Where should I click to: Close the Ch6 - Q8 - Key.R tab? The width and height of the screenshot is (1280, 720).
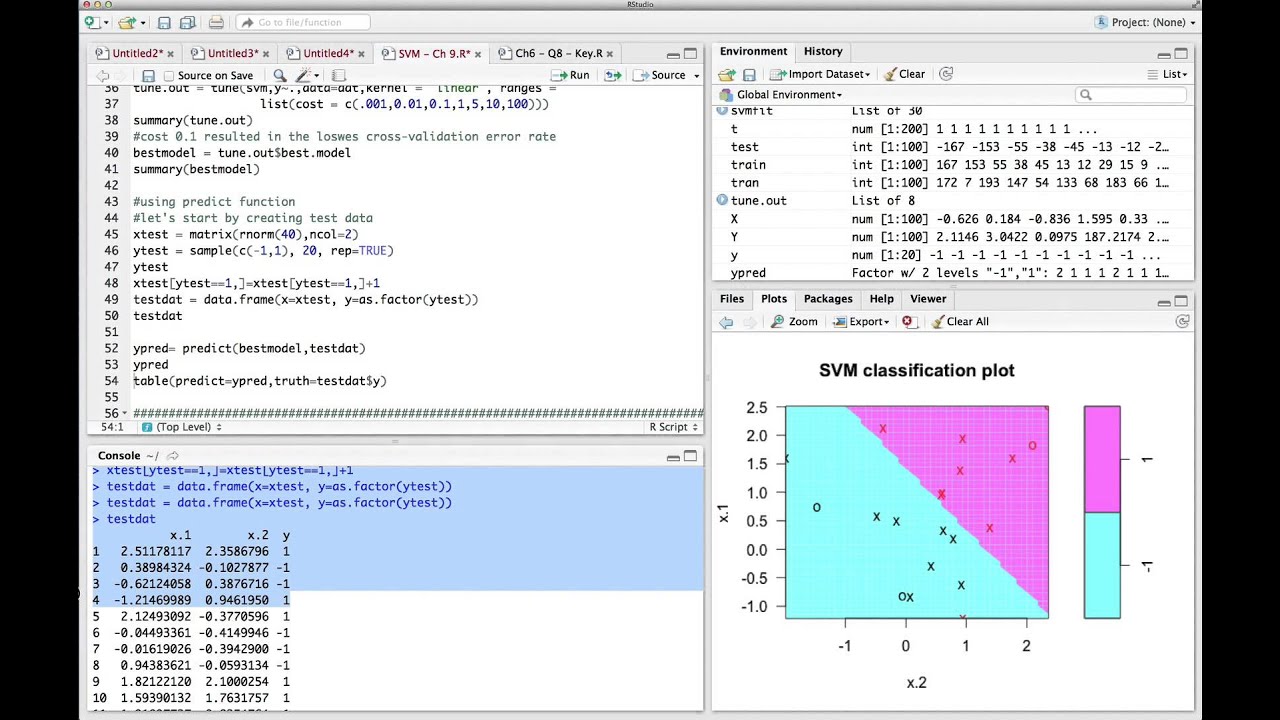(x=610, y=54)
